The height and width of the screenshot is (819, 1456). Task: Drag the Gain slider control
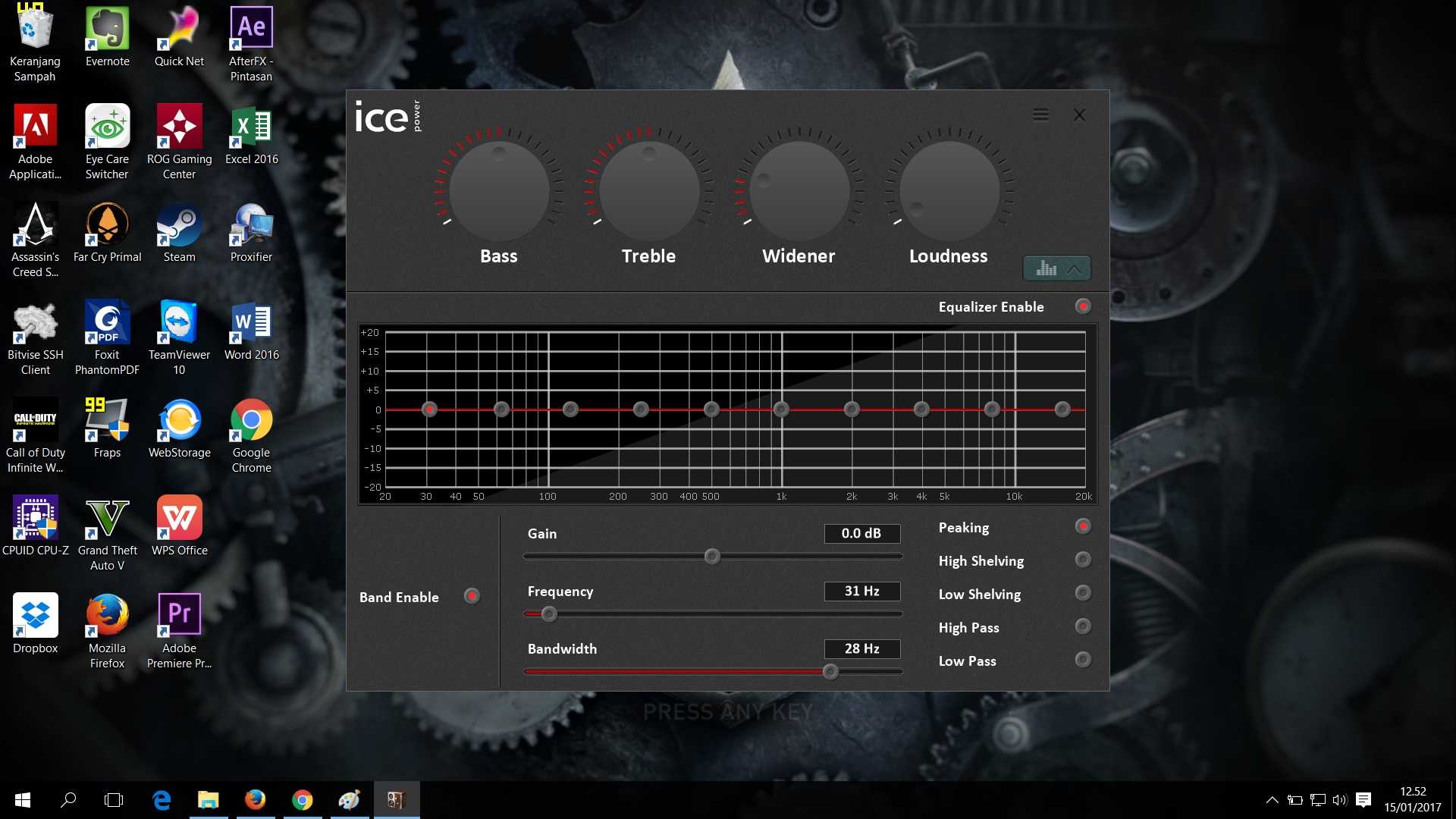(x=712, y=556)
